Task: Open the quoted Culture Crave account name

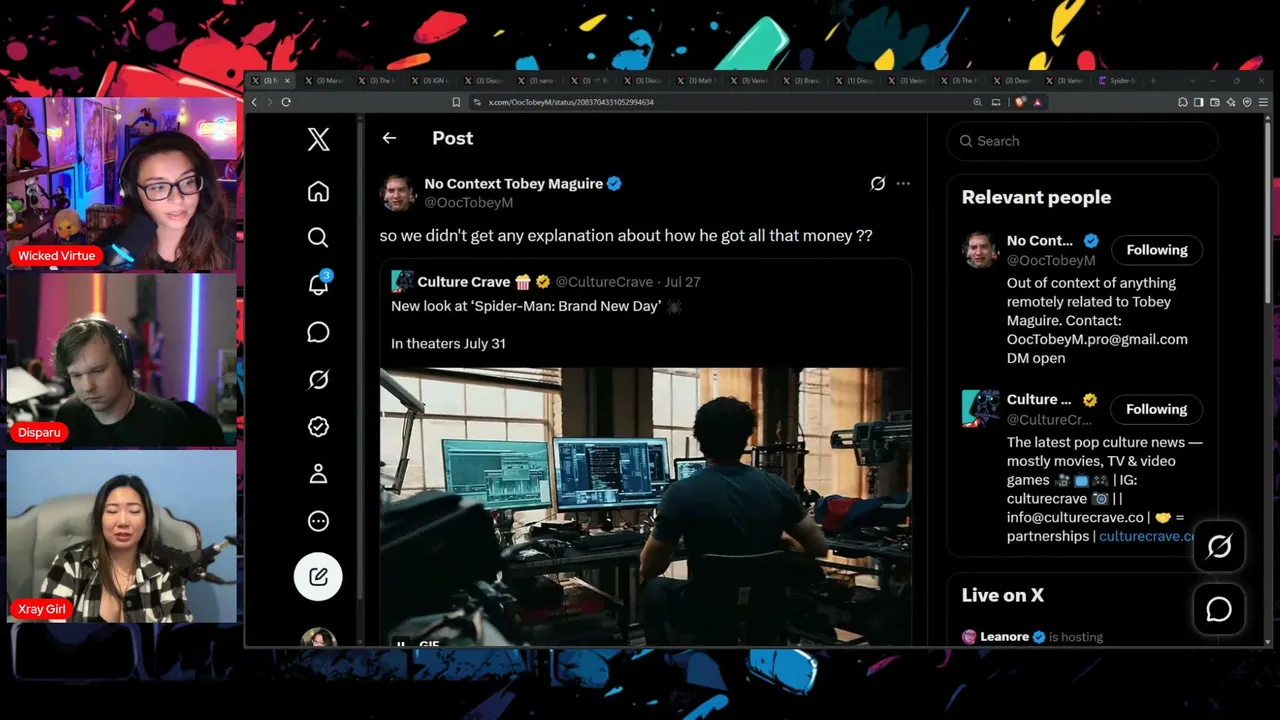Action: pos(464,282)
